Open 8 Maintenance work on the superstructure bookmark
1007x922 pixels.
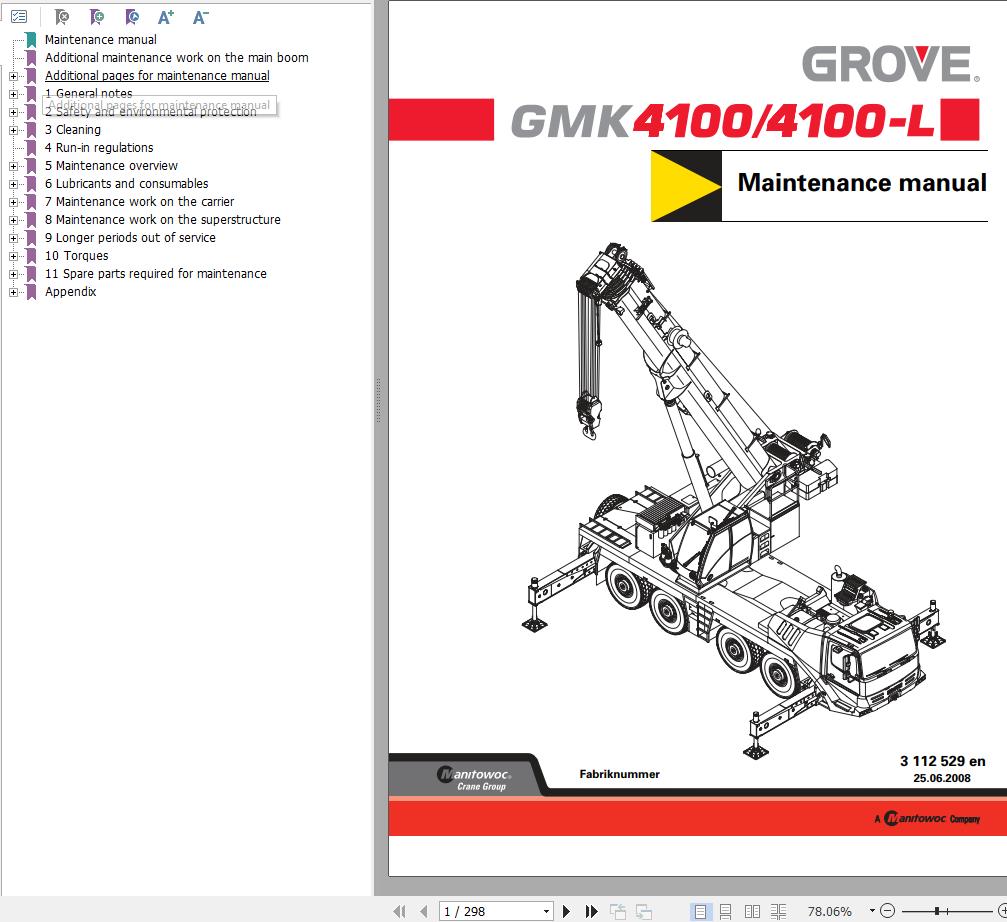[162, 220]
